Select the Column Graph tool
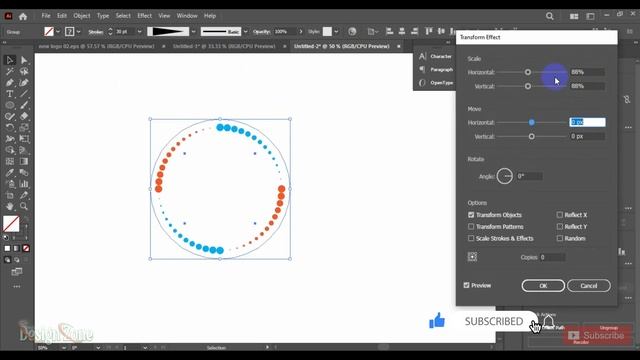The width and height of the screenshot is (640, 360). (x=24, y=184)
